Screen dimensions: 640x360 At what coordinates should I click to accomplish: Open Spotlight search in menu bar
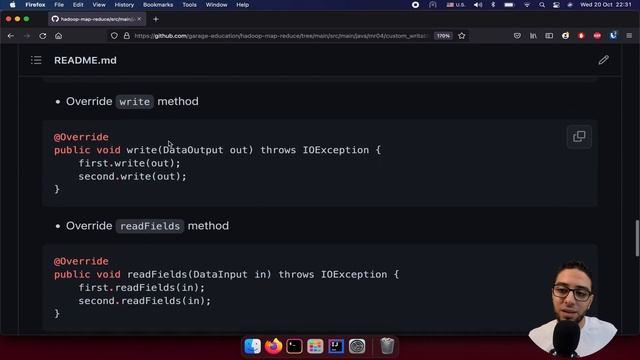click(x=542, y=5)
